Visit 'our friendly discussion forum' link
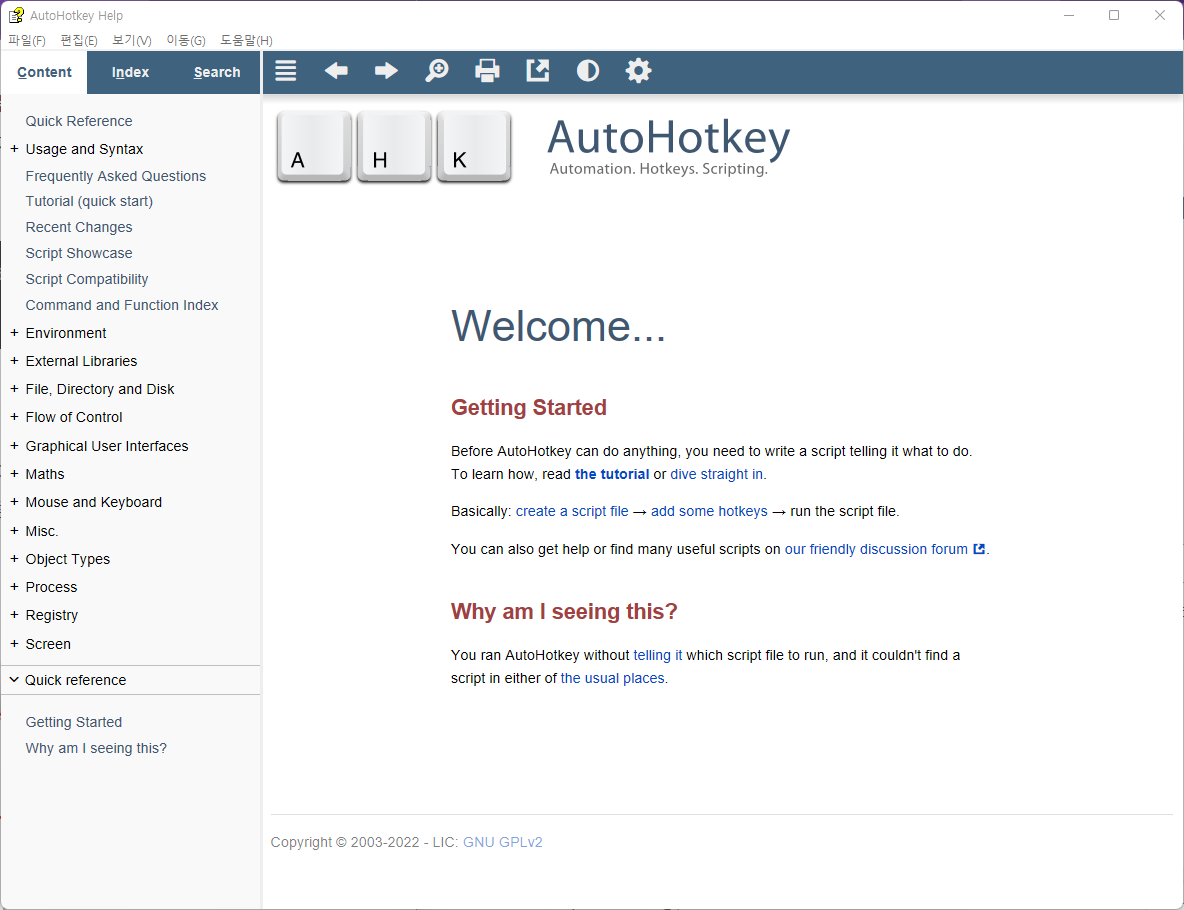 point(876,549)
